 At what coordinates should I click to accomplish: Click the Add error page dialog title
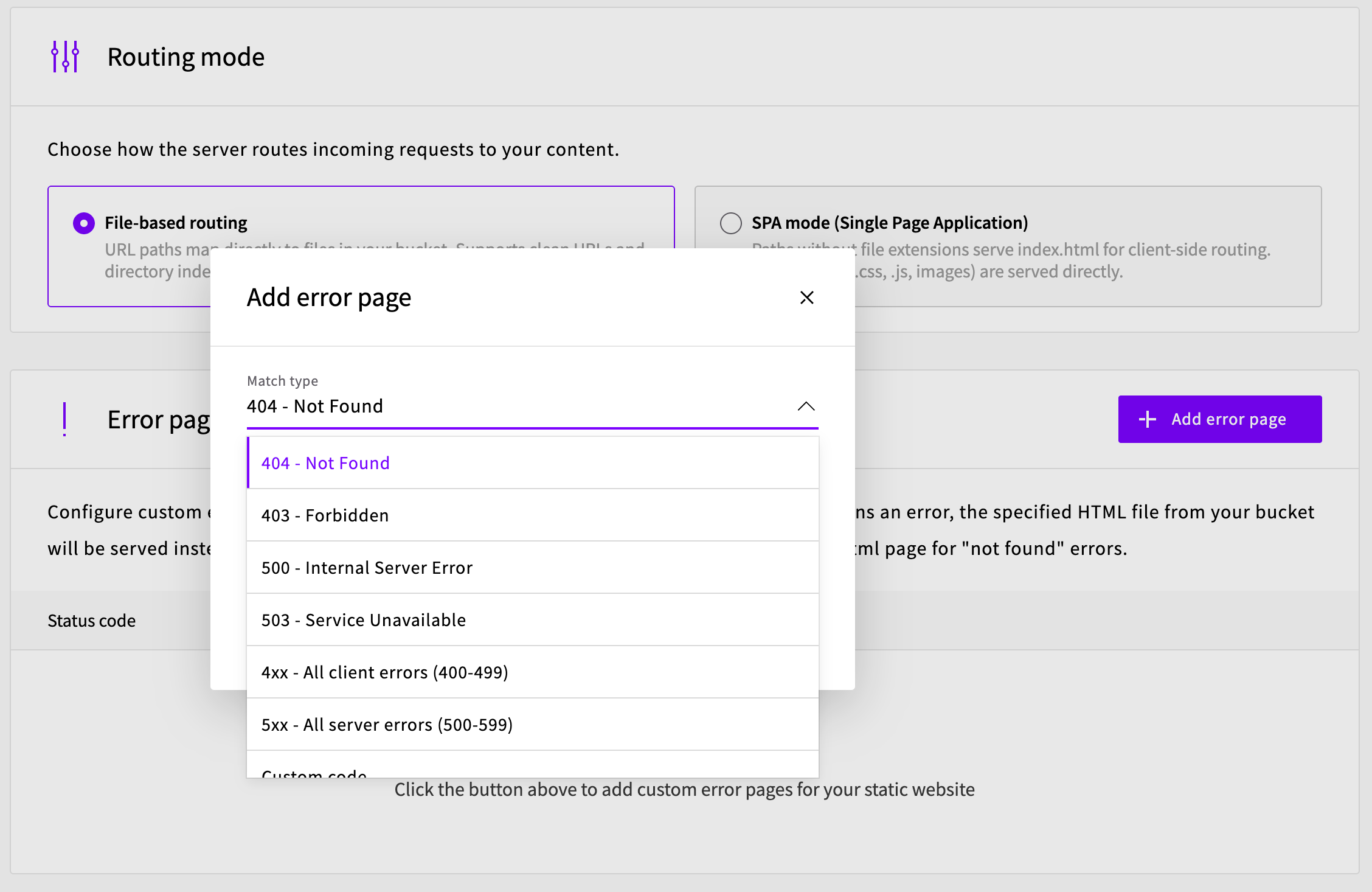(329, 298)
